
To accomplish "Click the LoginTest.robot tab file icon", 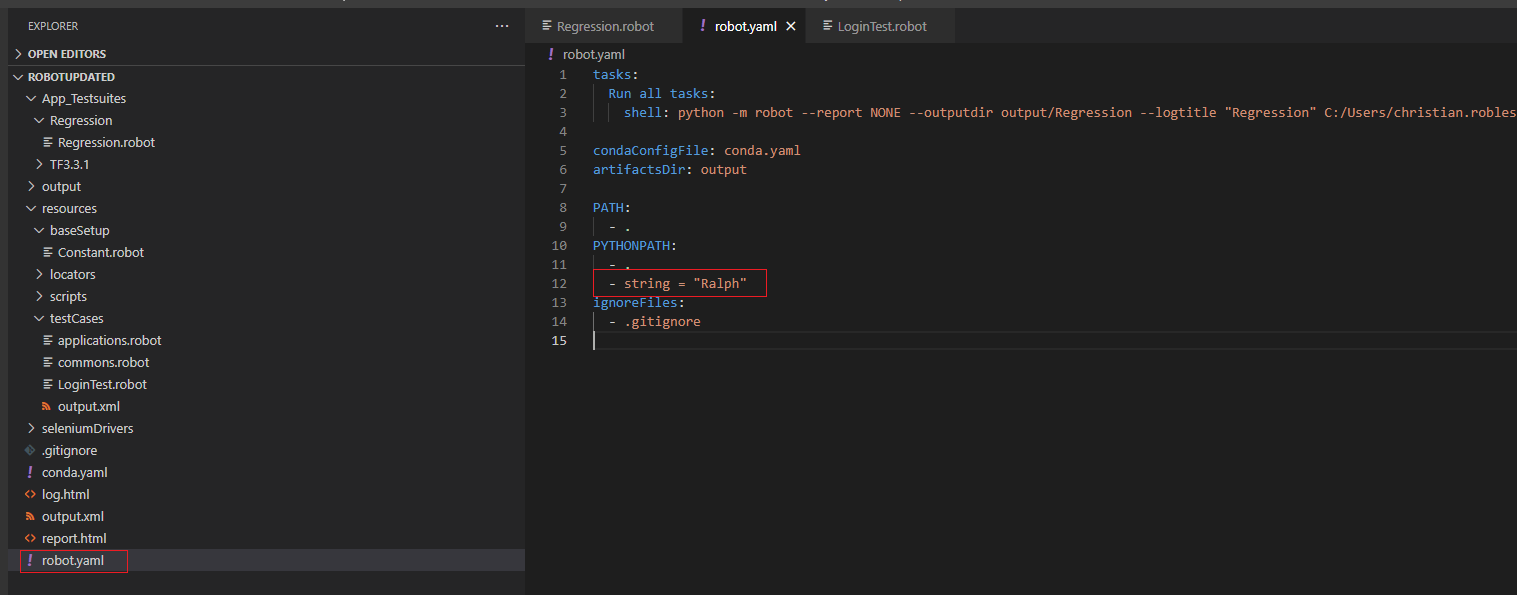I will 827,26.
